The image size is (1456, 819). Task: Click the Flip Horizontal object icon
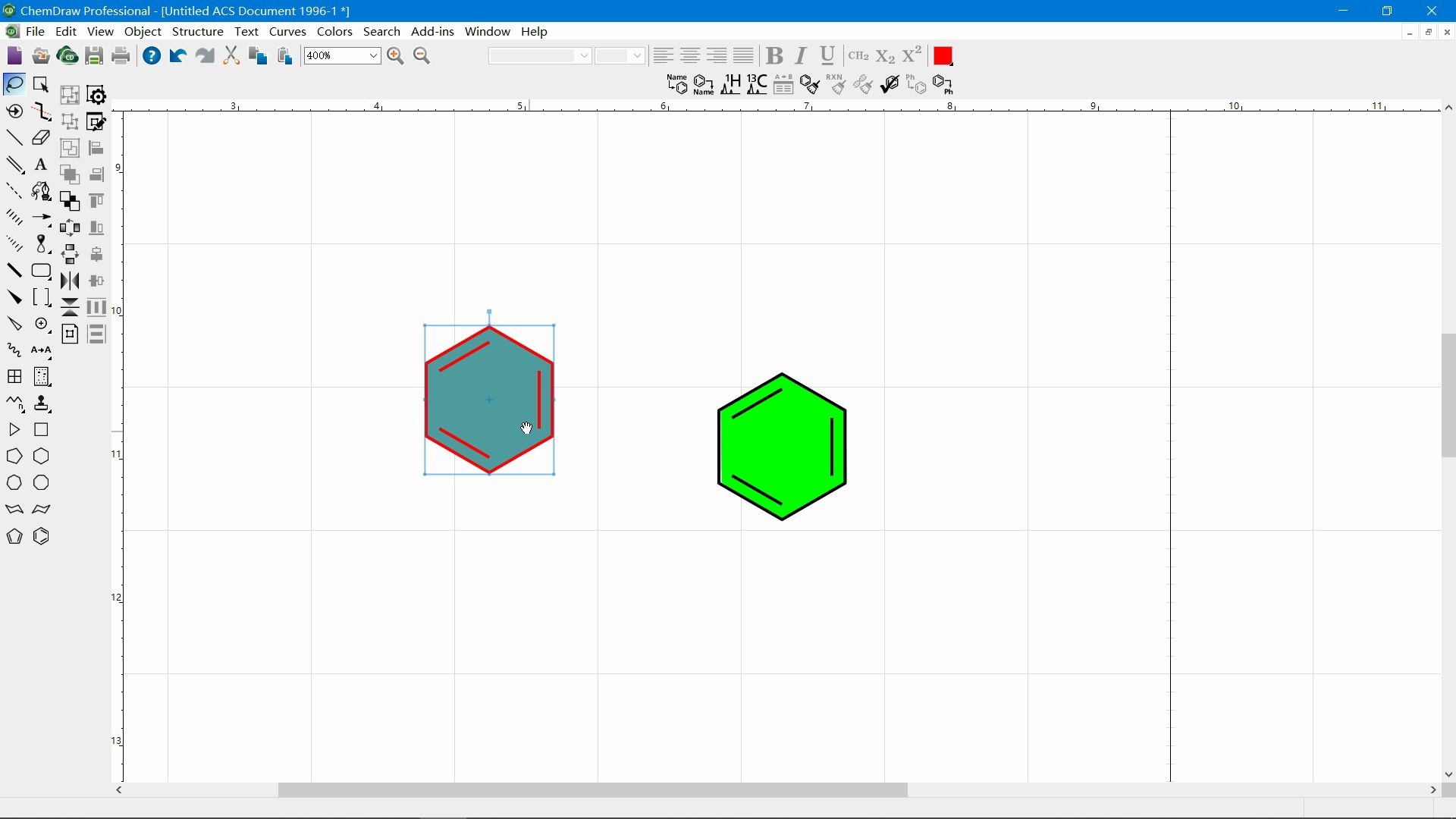click(x=70, y=281)
